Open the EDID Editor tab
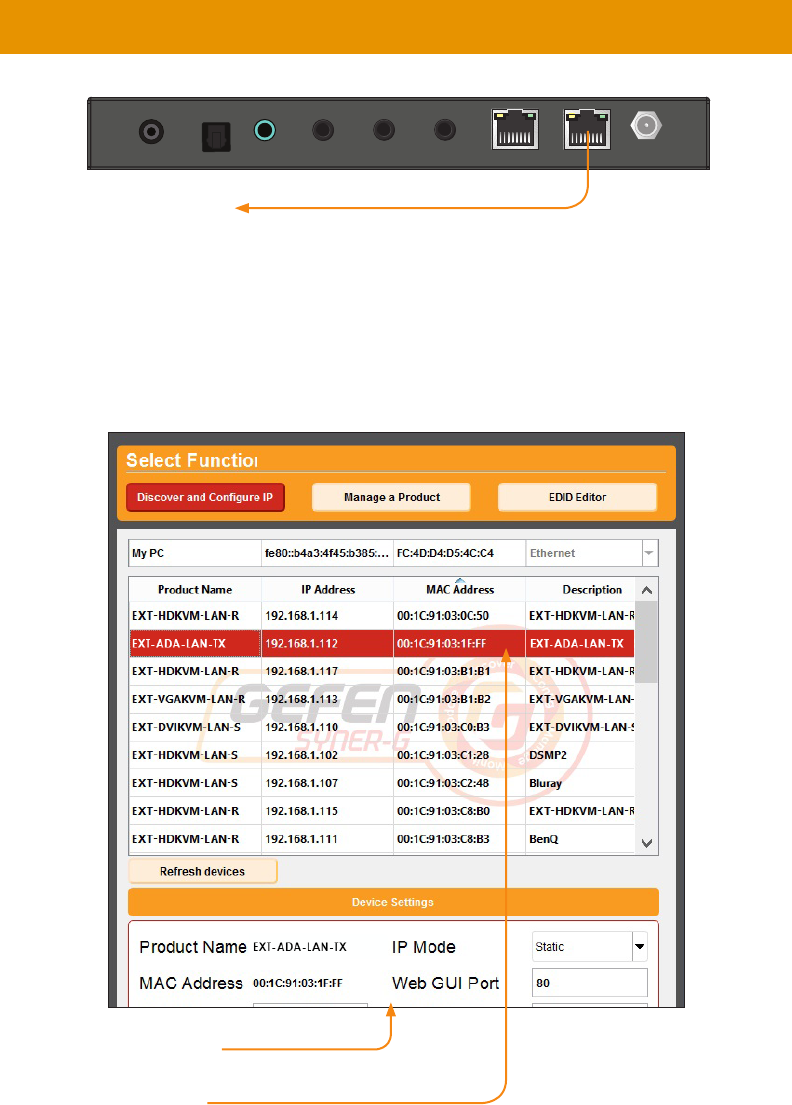Screen dimensions: 792x1105 (x=577, y=497)
